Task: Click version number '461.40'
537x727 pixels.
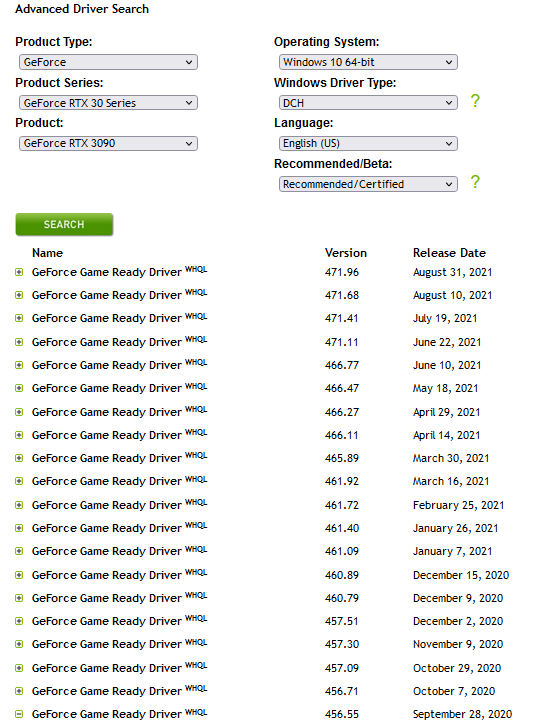Action: [342, 528]
